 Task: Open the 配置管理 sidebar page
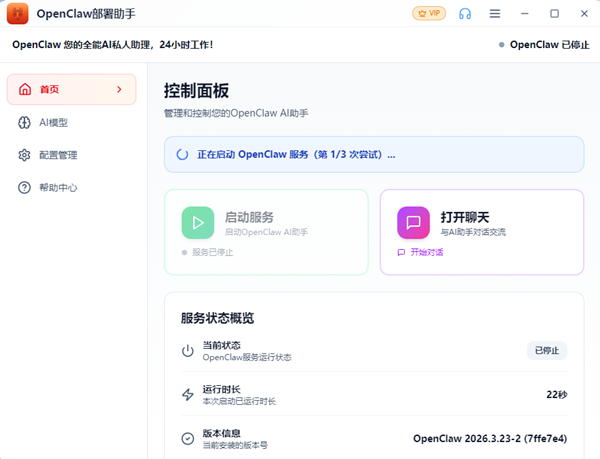pyautogui.click(x=72, y=155)
